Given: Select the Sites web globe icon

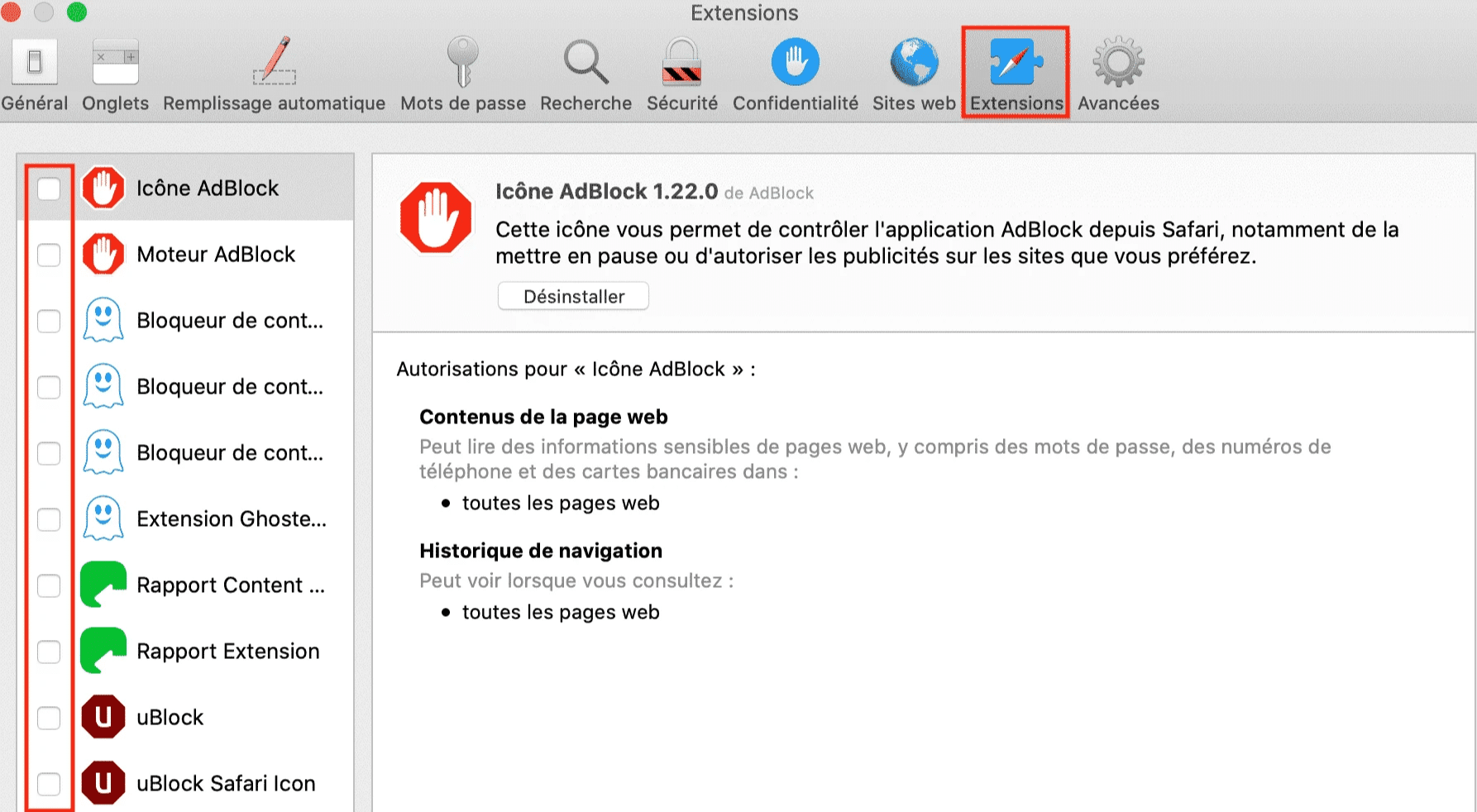Looking at the screenshot, I should click(914, 63).
